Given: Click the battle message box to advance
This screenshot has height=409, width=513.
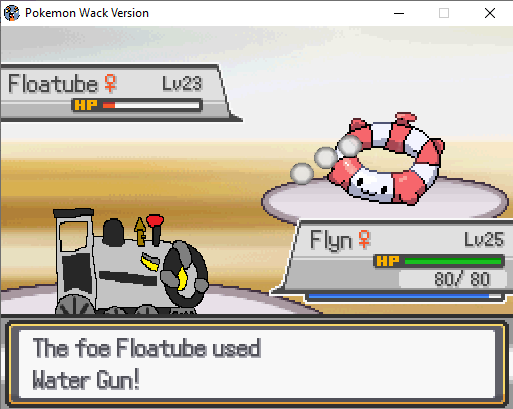Looking at the screenshot, I should 256,364.
